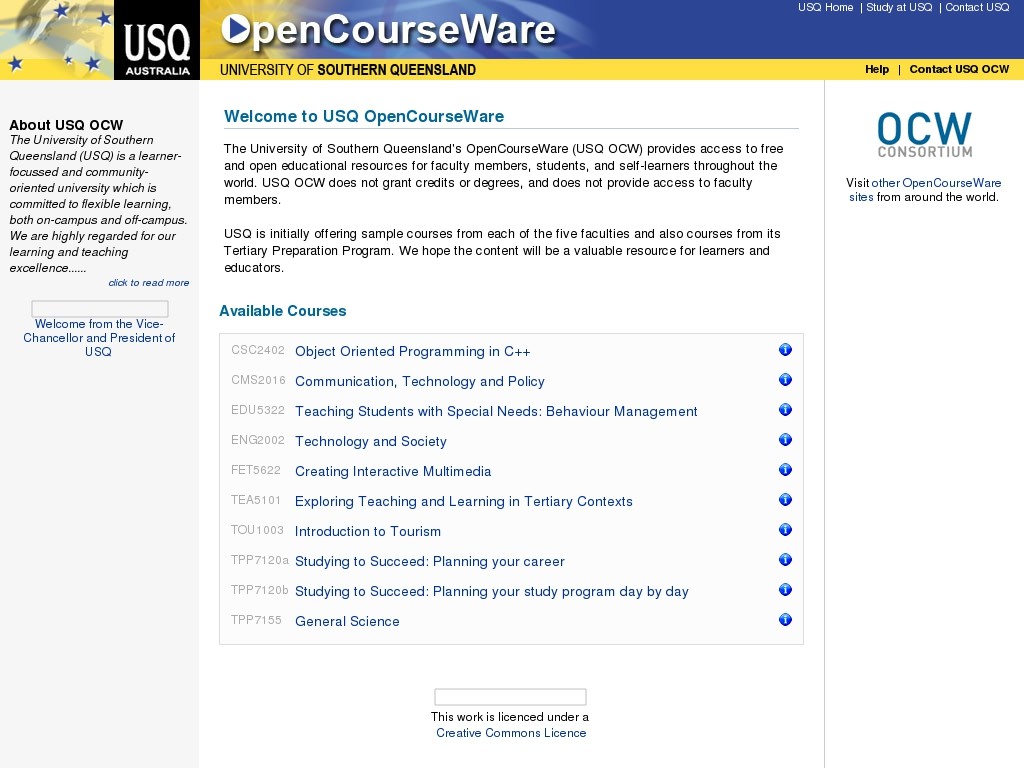The height and width of the screenshot is (768, 1024).
Task: Click the 'Available Courses' heading
Action: pos(283,311)
